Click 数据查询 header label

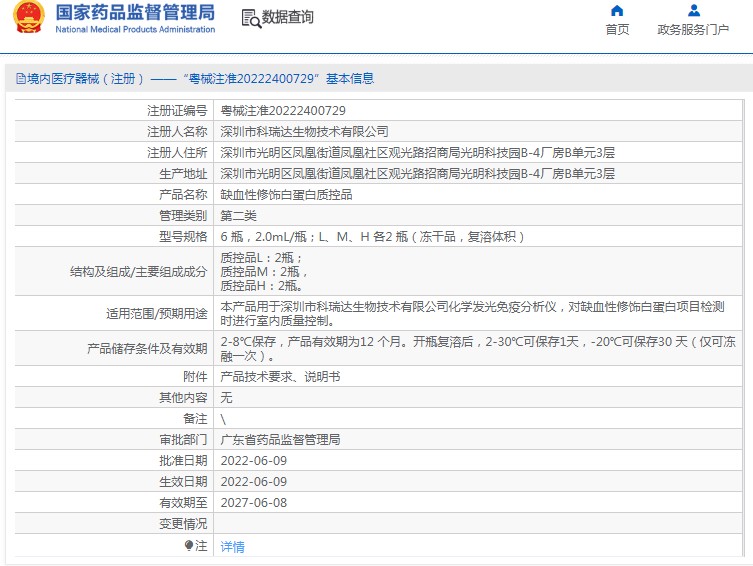tap(287, 17)
